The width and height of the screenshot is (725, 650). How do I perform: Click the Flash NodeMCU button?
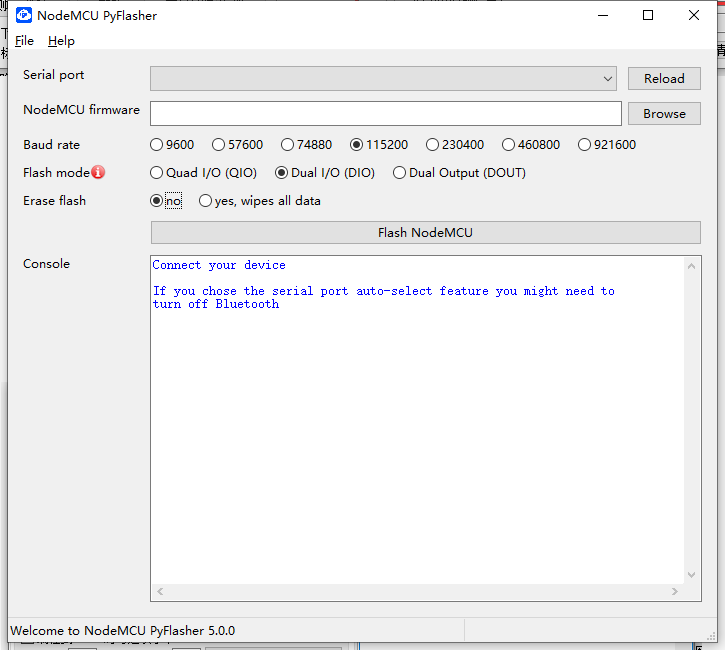pyautogui.click(x=425, y=233)
